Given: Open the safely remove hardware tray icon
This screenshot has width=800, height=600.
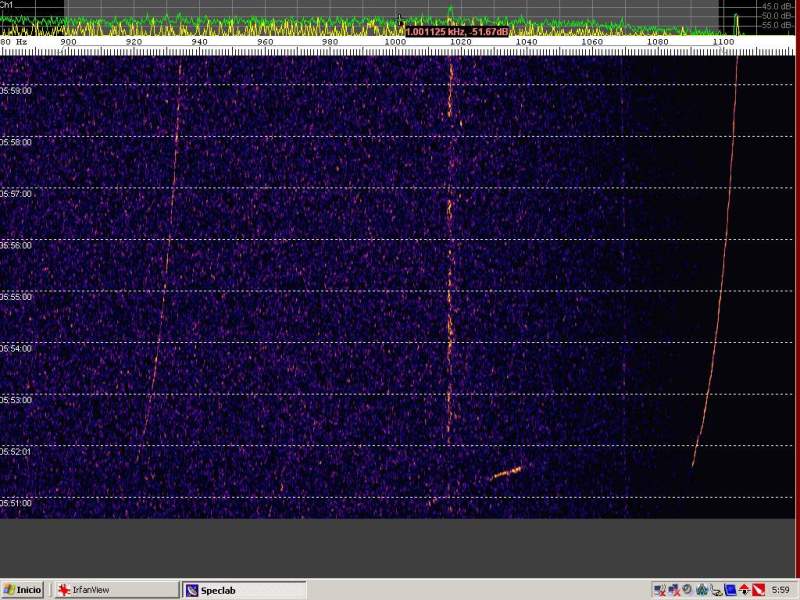Looking at the screenshot, I should point(716,590).
